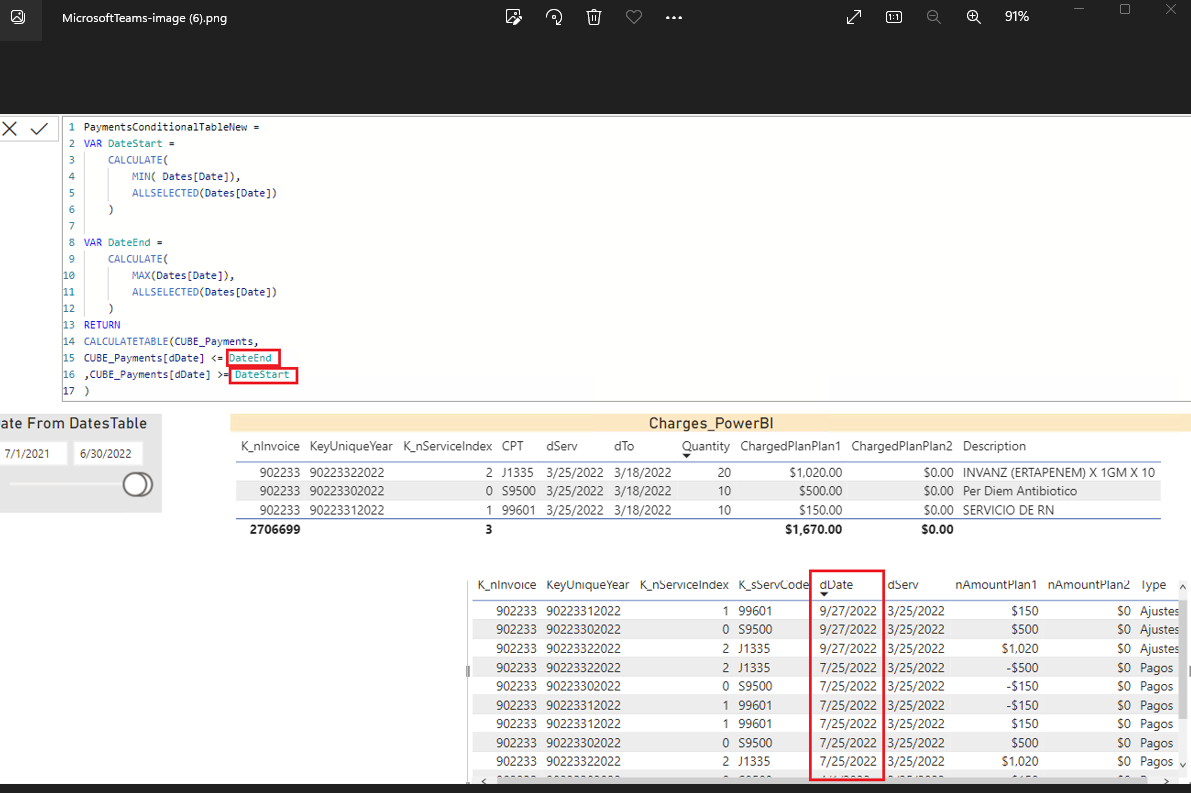
Task: Click the 2706699 total invoice value
Action: (275, 529)
